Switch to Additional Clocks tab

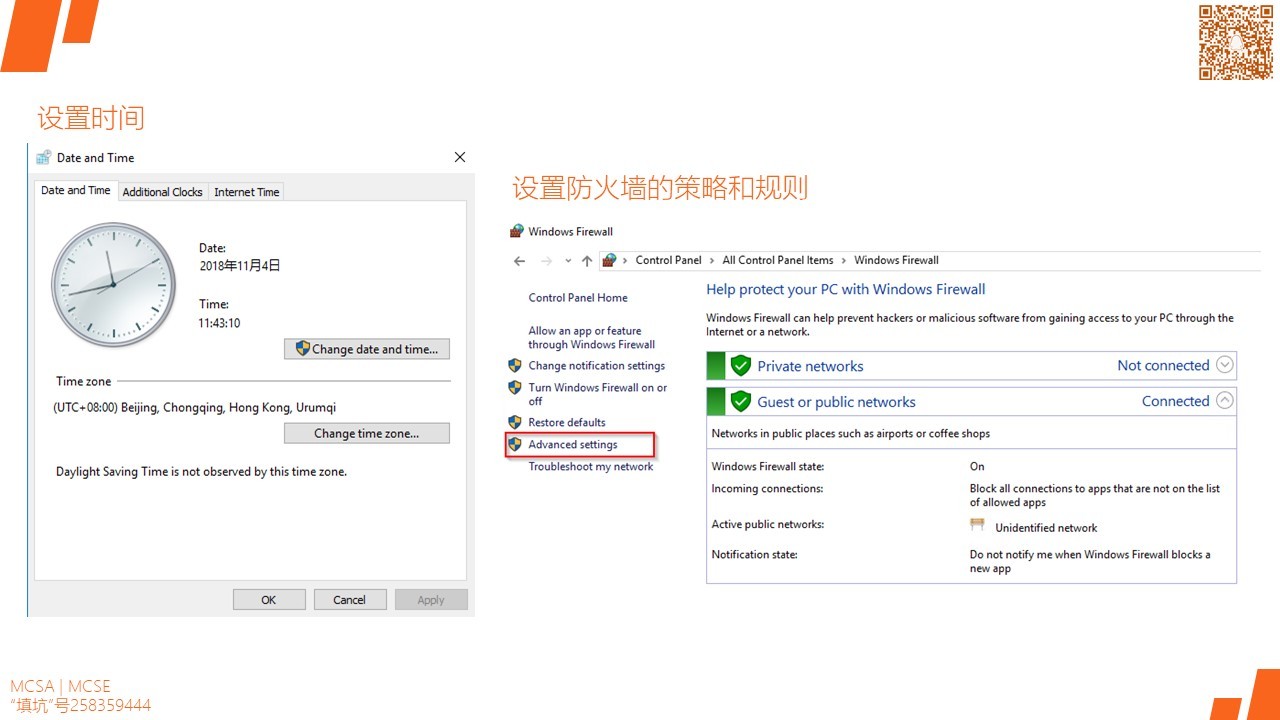coord(163,192)
